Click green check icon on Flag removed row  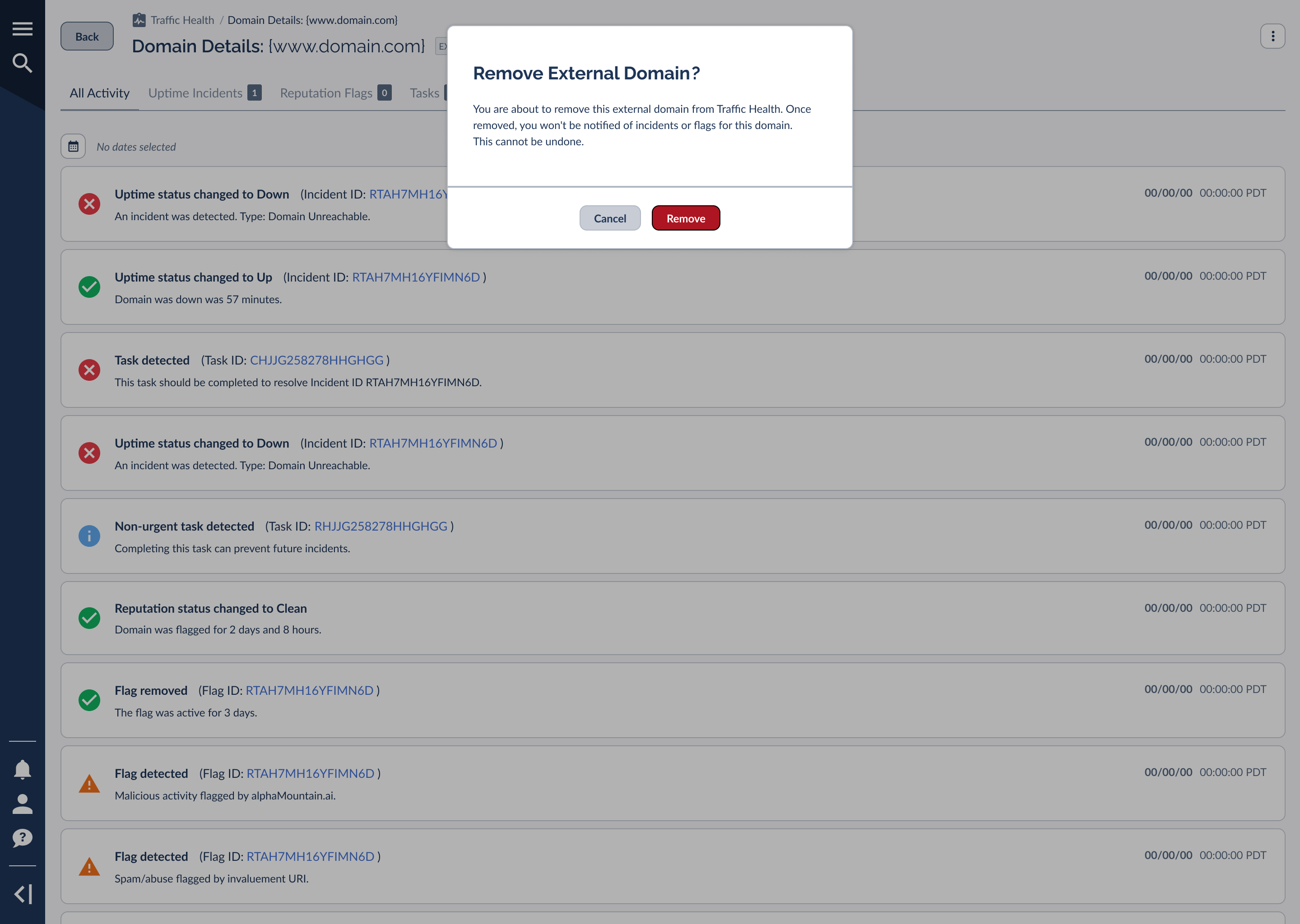point(89,700)
